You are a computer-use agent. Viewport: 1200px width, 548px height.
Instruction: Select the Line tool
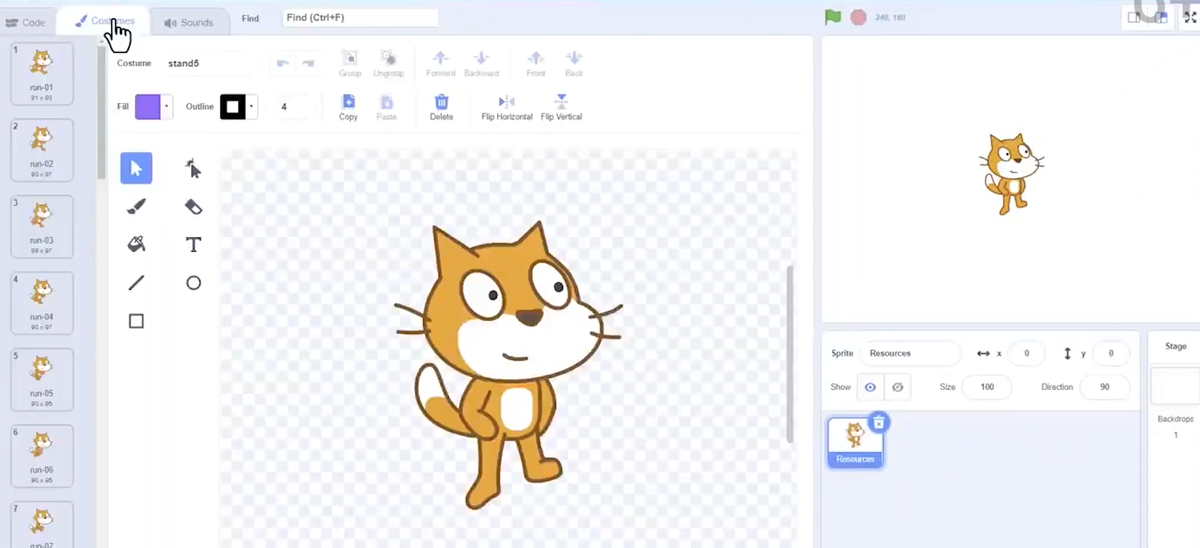[x=136, y=283]
